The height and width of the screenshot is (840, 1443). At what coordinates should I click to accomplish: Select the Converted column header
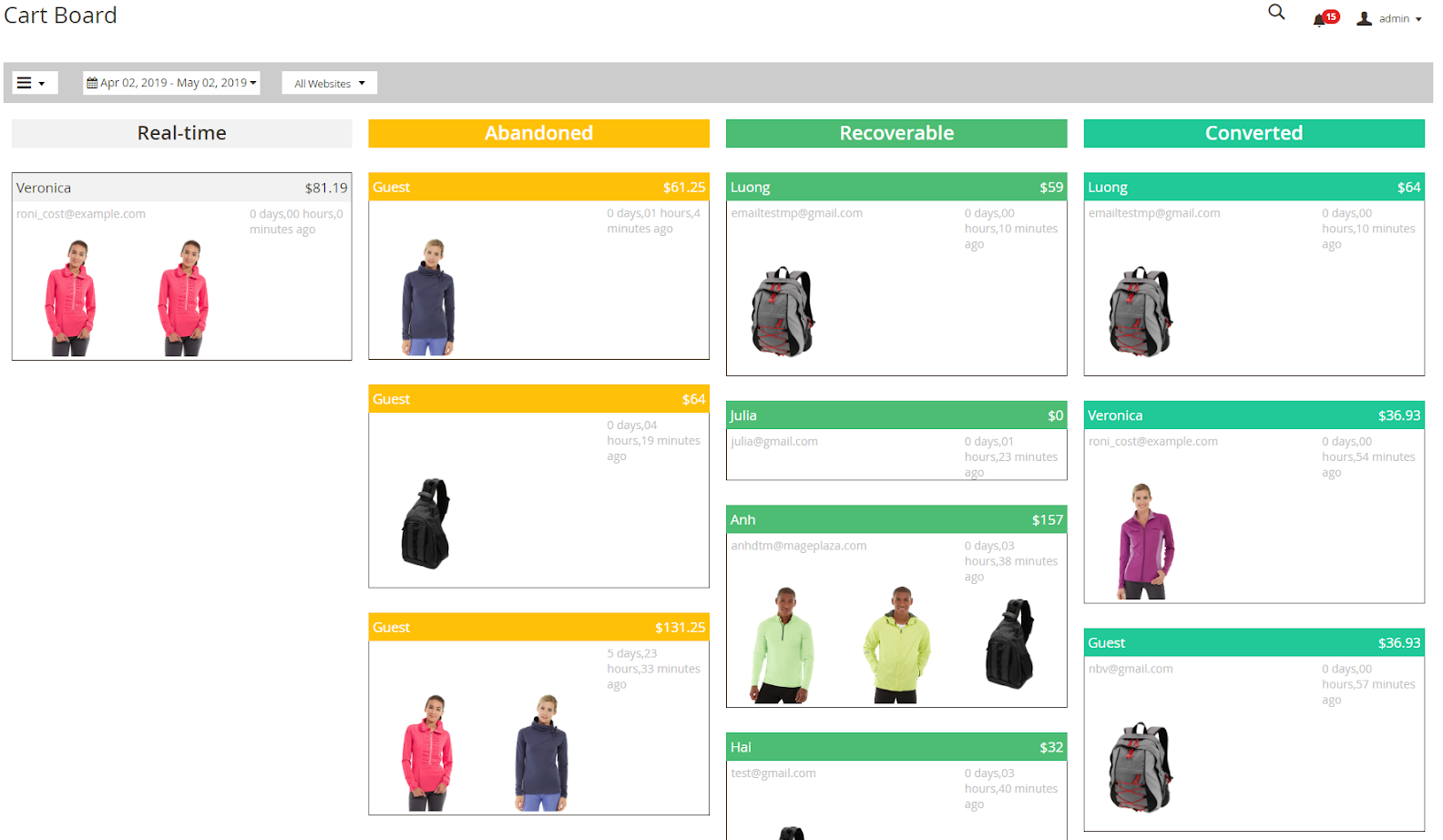click(1254, 133)
